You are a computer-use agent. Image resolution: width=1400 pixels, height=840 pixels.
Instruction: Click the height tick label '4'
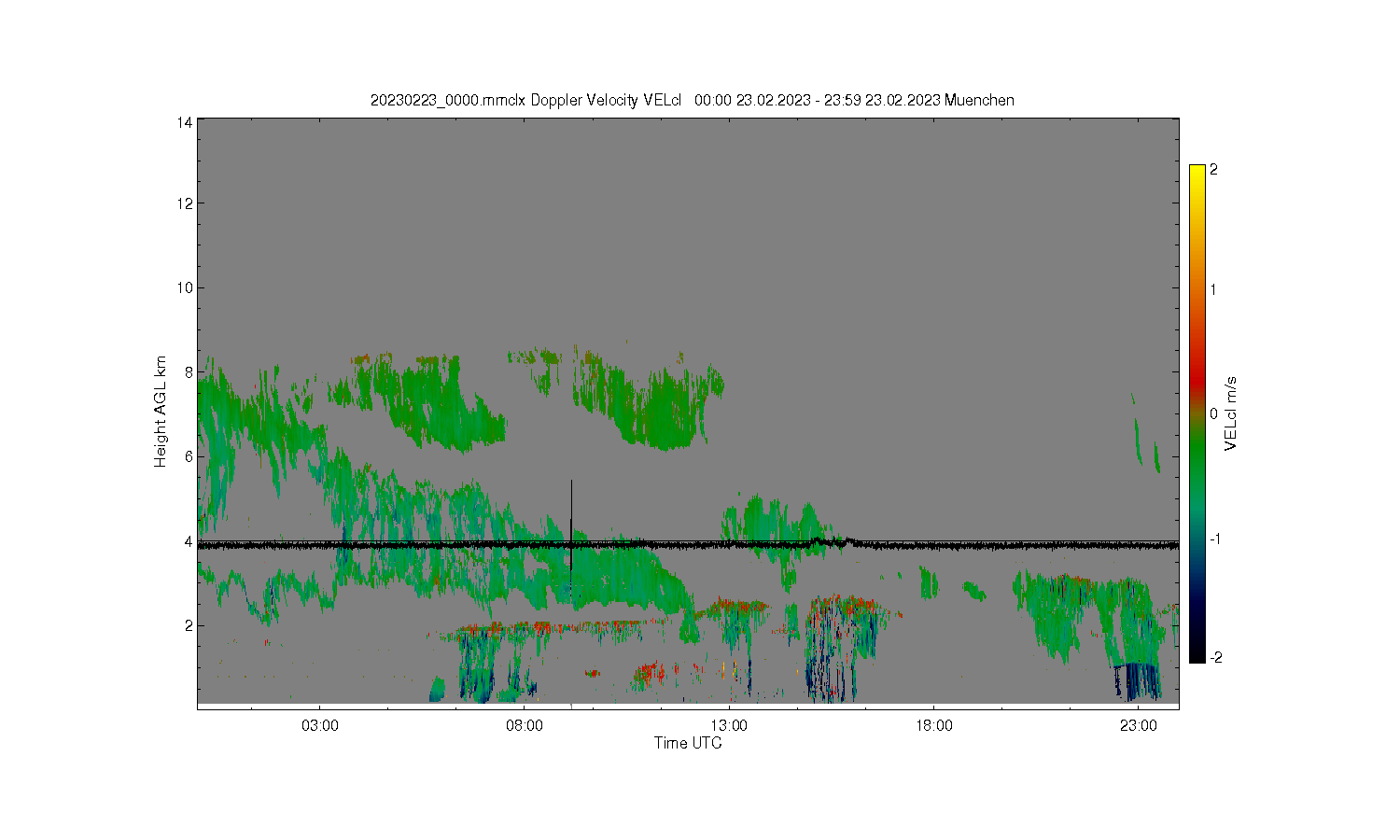tap(189, 540)
